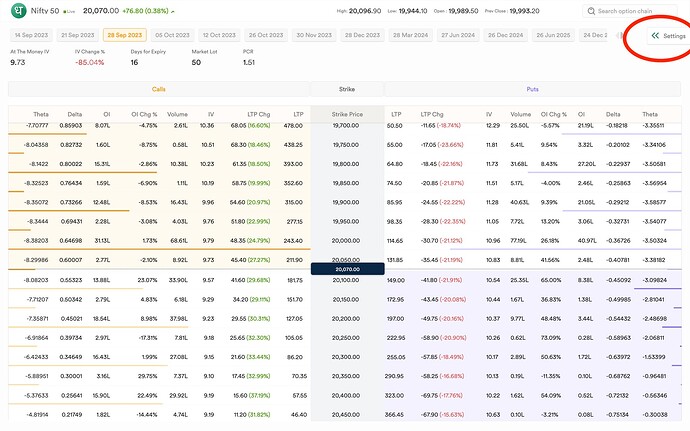
Task: Click call LTP 478.00
Action: tap(293, 125)
